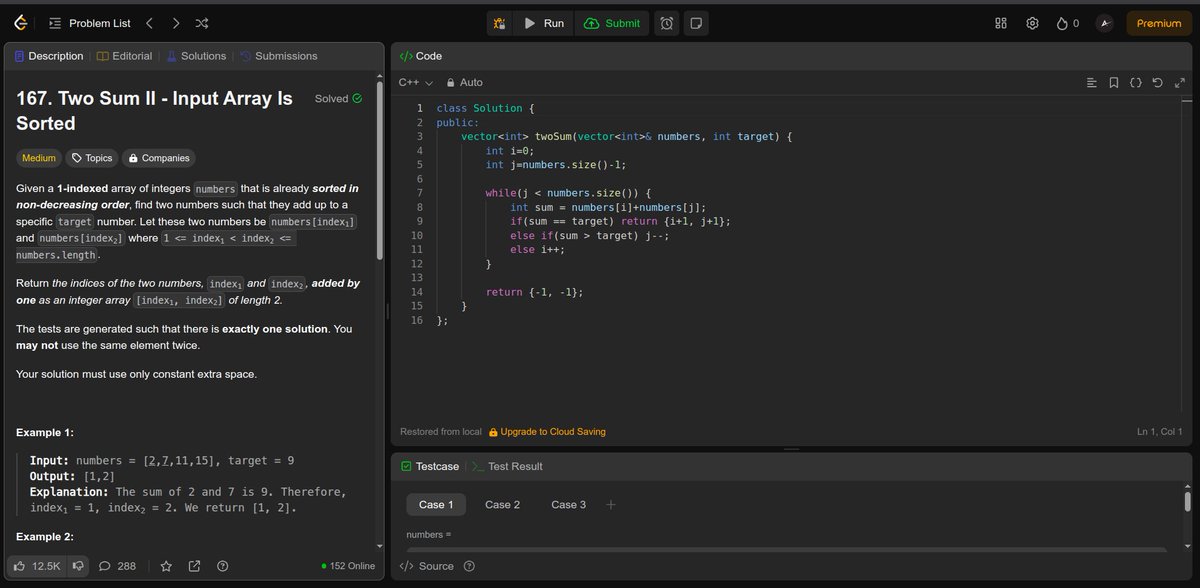Viewport: 1200px width, 588px height.
Task: Open the timer alarm clock icon
Action: click(666, 23)
